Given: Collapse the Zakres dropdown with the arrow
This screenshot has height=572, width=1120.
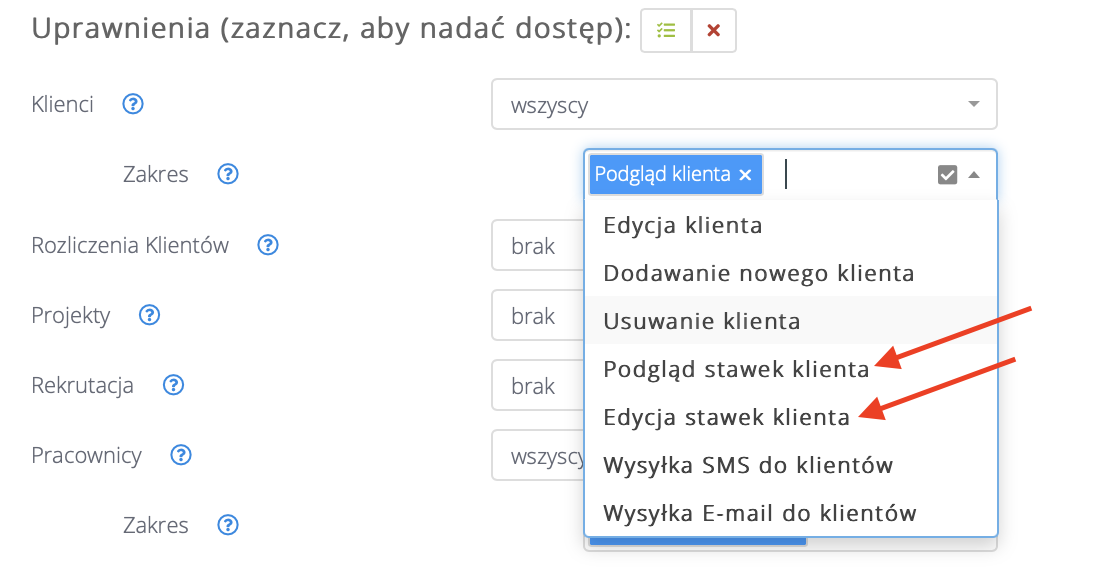Looking at the screenshot, I should click(x=974, y=175).
